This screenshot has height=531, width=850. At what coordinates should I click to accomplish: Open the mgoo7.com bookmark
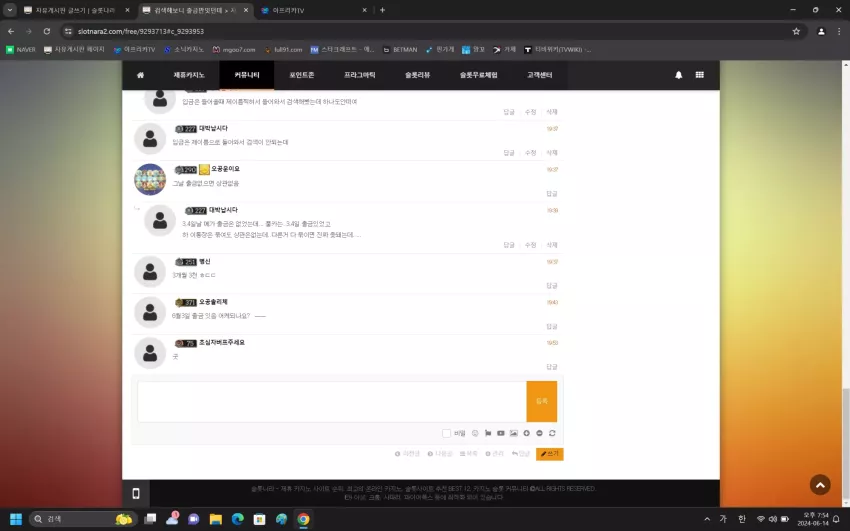(x=234, y=50)
